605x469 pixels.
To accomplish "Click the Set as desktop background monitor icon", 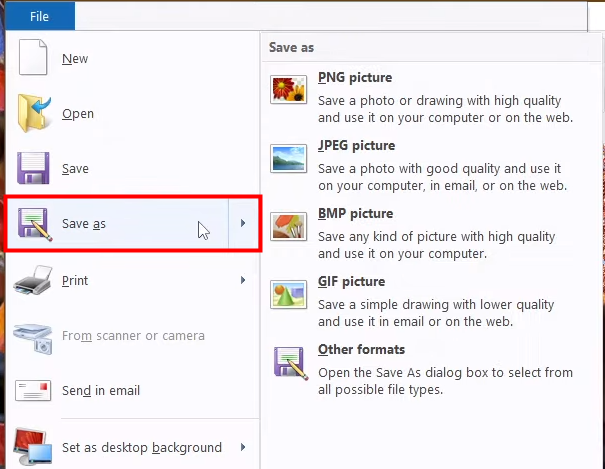I will [x=33, y=447].
